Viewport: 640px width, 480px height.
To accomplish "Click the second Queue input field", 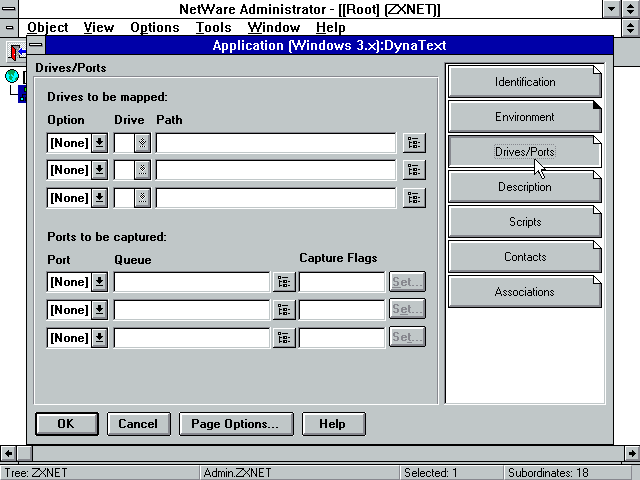I will [191, 310].
